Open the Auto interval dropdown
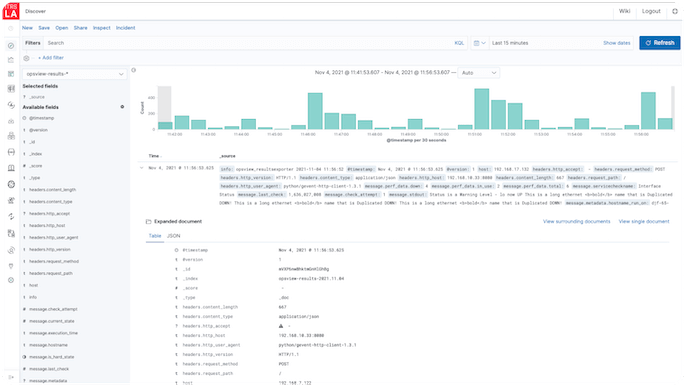 (x=479, y=73)
